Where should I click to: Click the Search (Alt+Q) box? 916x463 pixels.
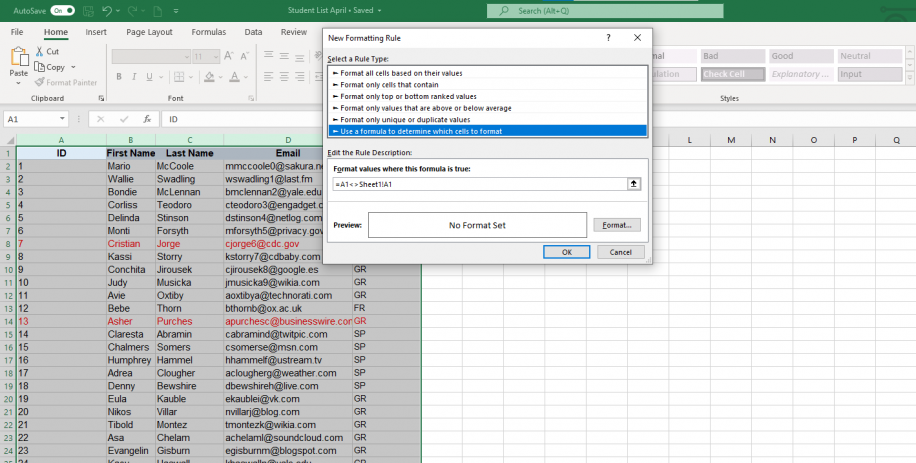pyautogui.click(x=605, y=11)
